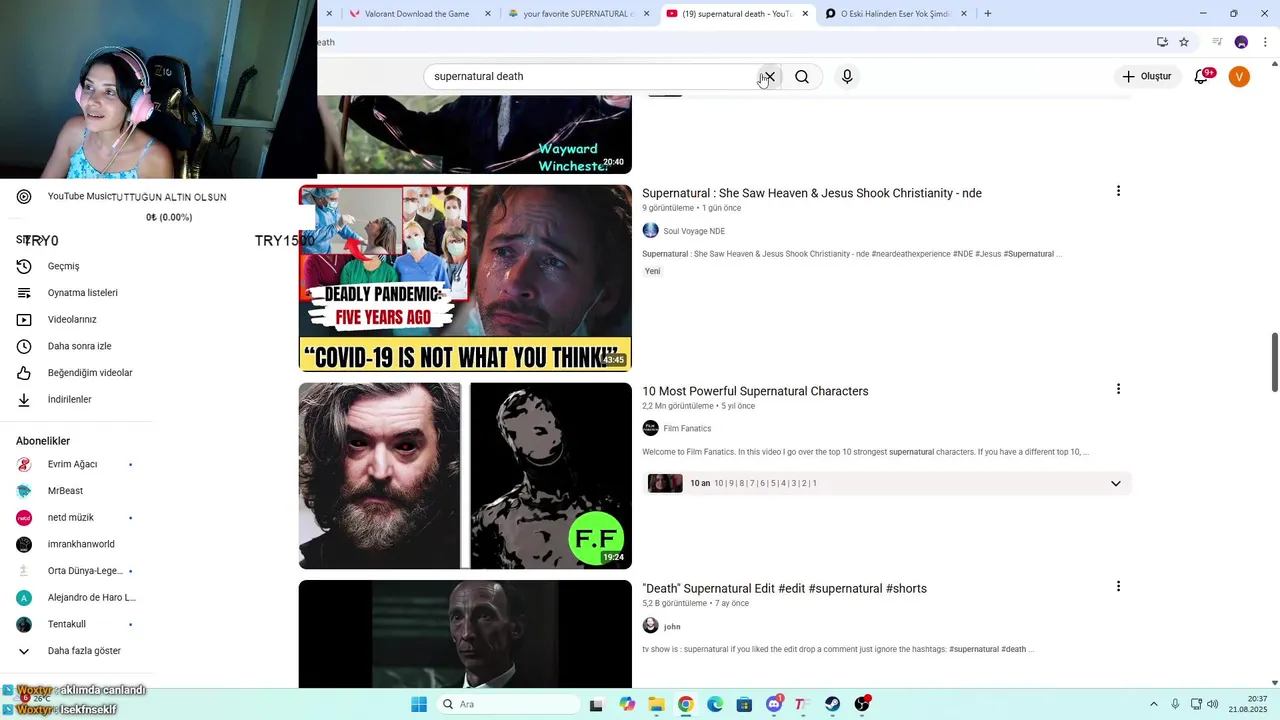Open Supernatural : She Saw Heaven video title

click(811, 193)
